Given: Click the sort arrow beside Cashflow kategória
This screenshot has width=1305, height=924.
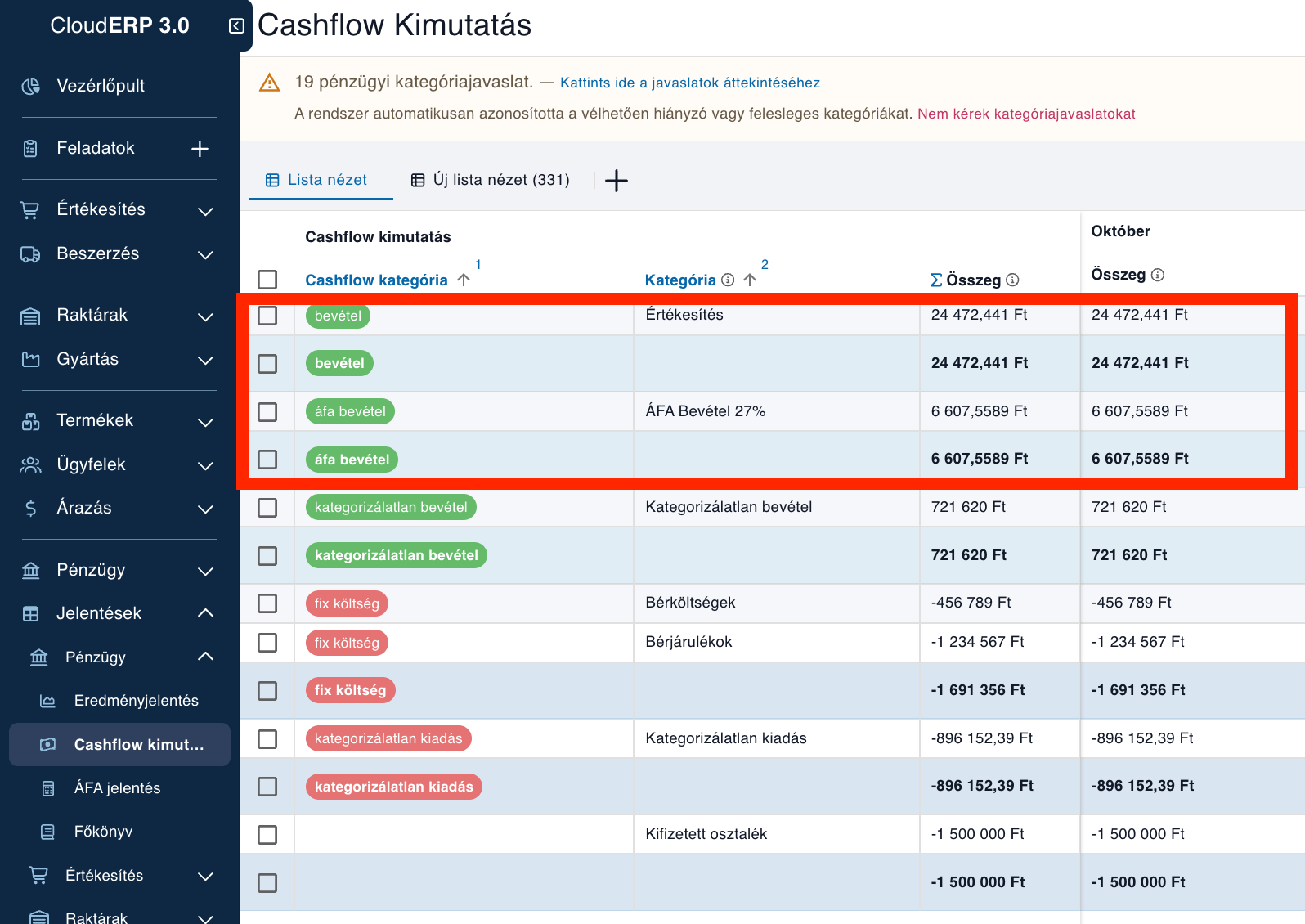Looking at the screenshot, I should point(464,280).
